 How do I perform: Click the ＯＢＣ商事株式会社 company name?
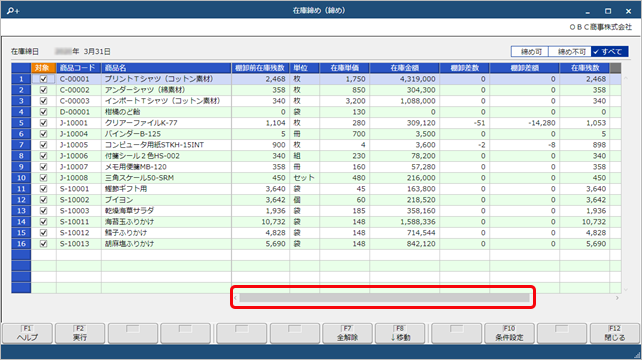click(x=601, y=27)
